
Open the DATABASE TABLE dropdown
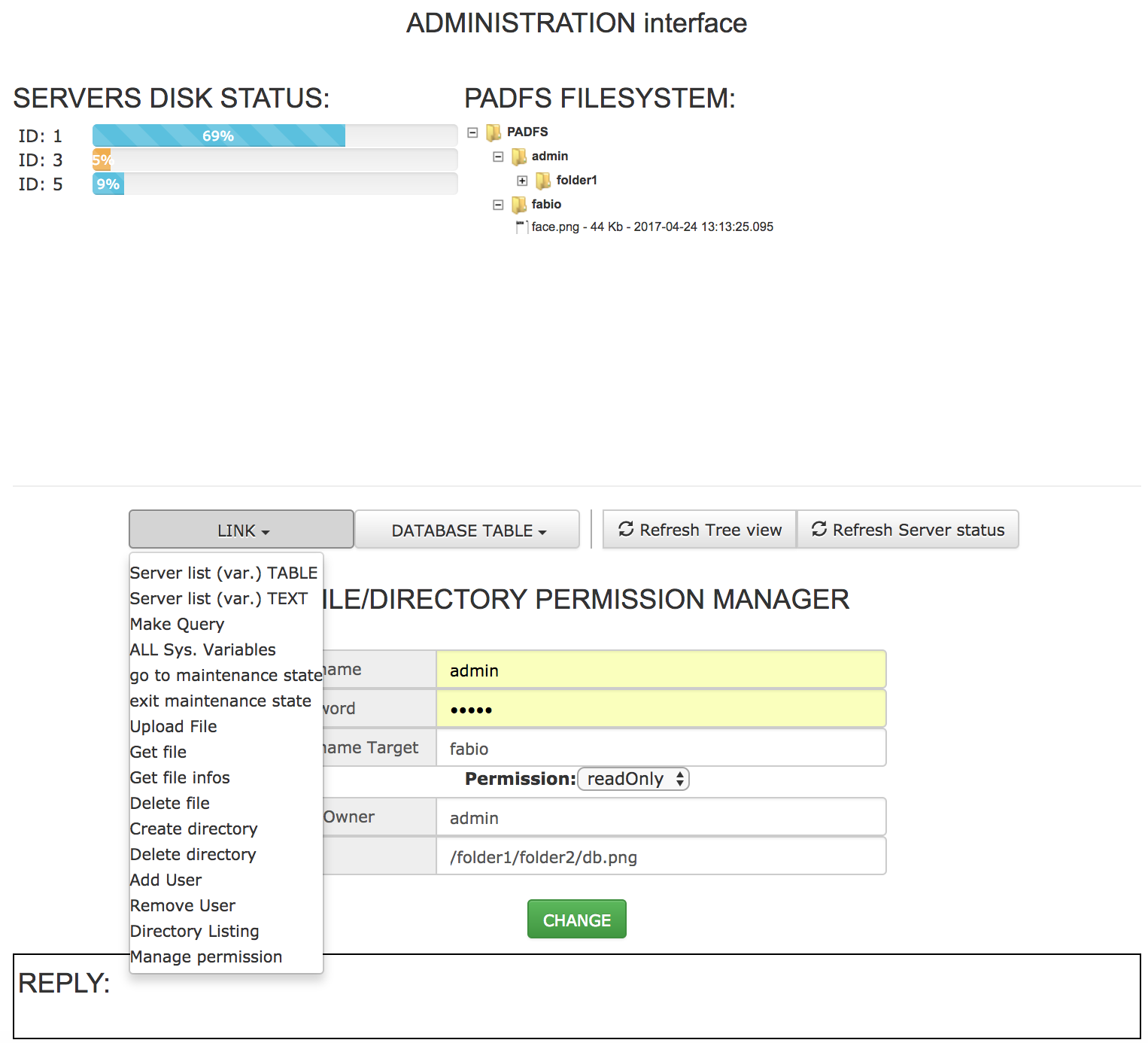[x=467, y=530]
